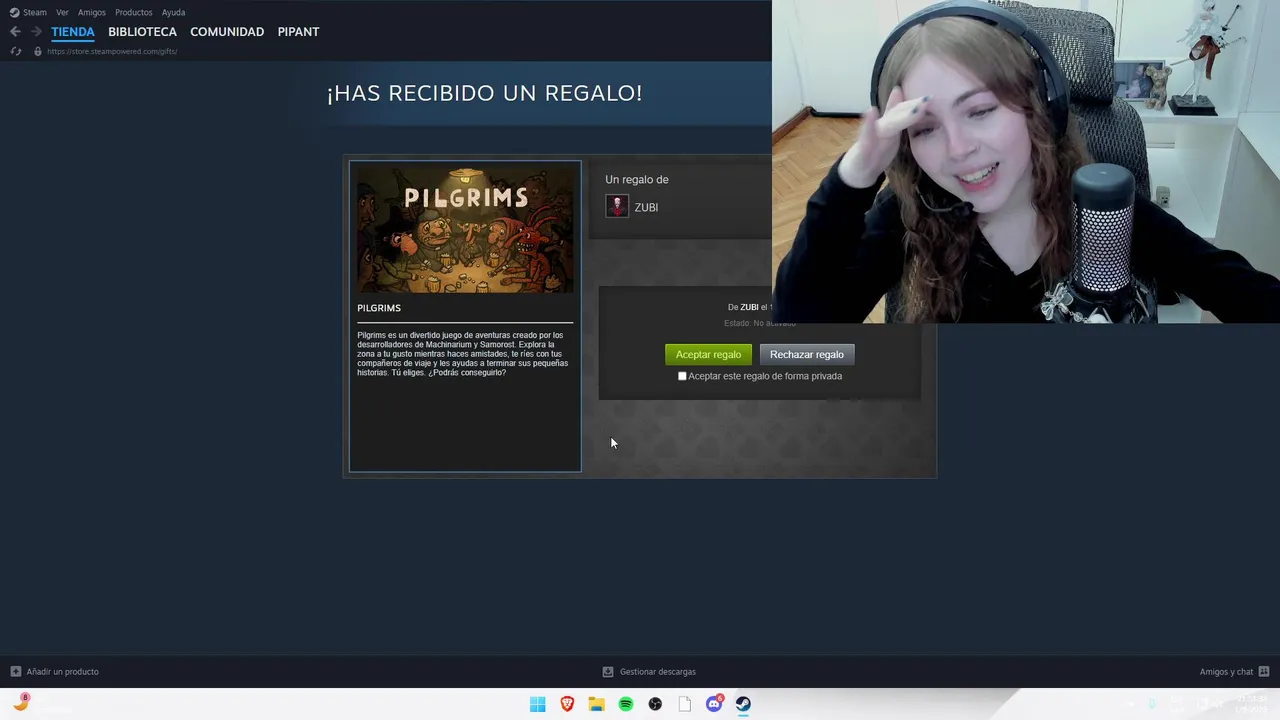1280x720 pixels.
Task: Click the PILGRIMS title below the cover
Action: [x=379, y=308]
